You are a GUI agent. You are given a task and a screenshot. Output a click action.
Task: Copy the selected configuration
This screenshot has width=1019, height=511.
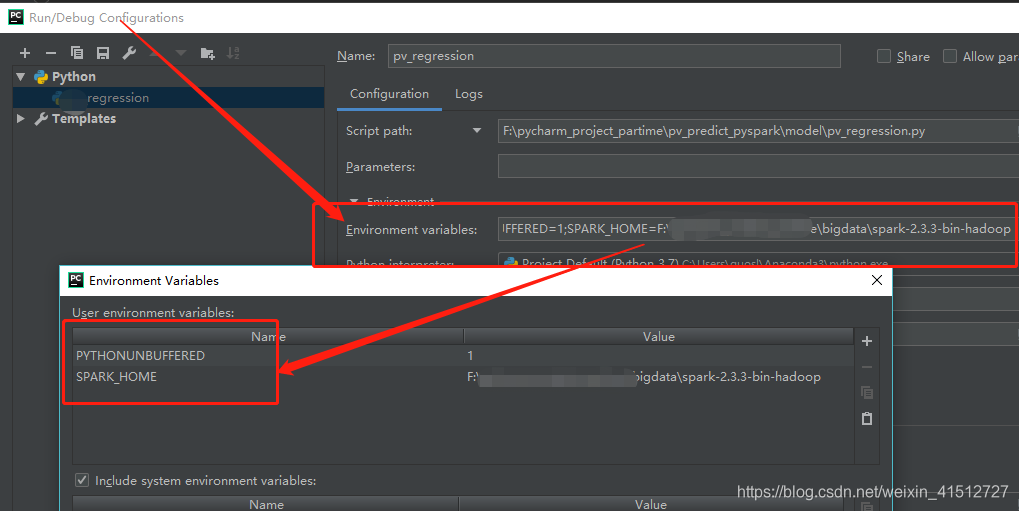(77, 53)
